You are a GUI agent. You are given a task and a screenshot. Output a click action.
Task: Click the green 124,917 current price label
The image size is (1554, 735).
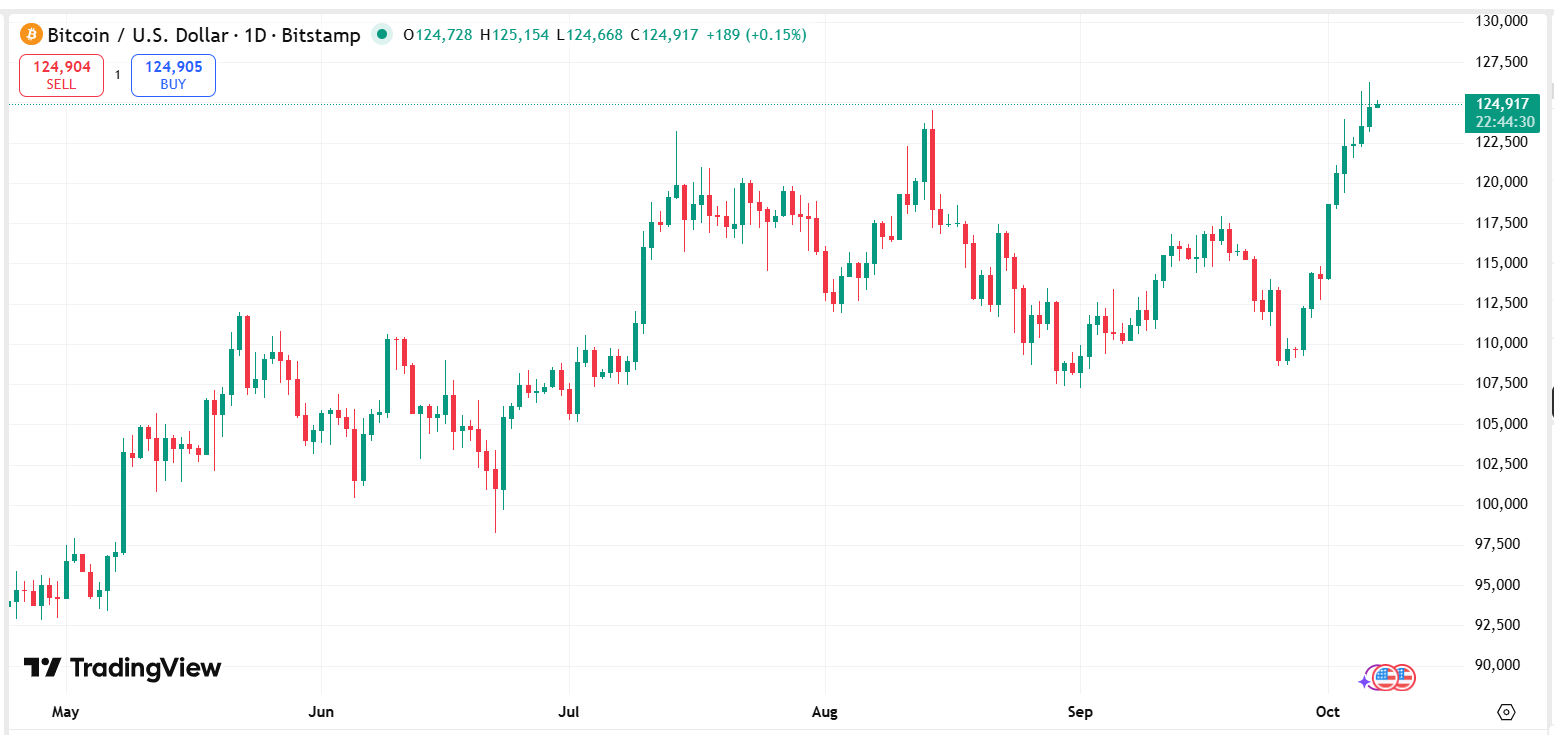[x=1501, y=104]
